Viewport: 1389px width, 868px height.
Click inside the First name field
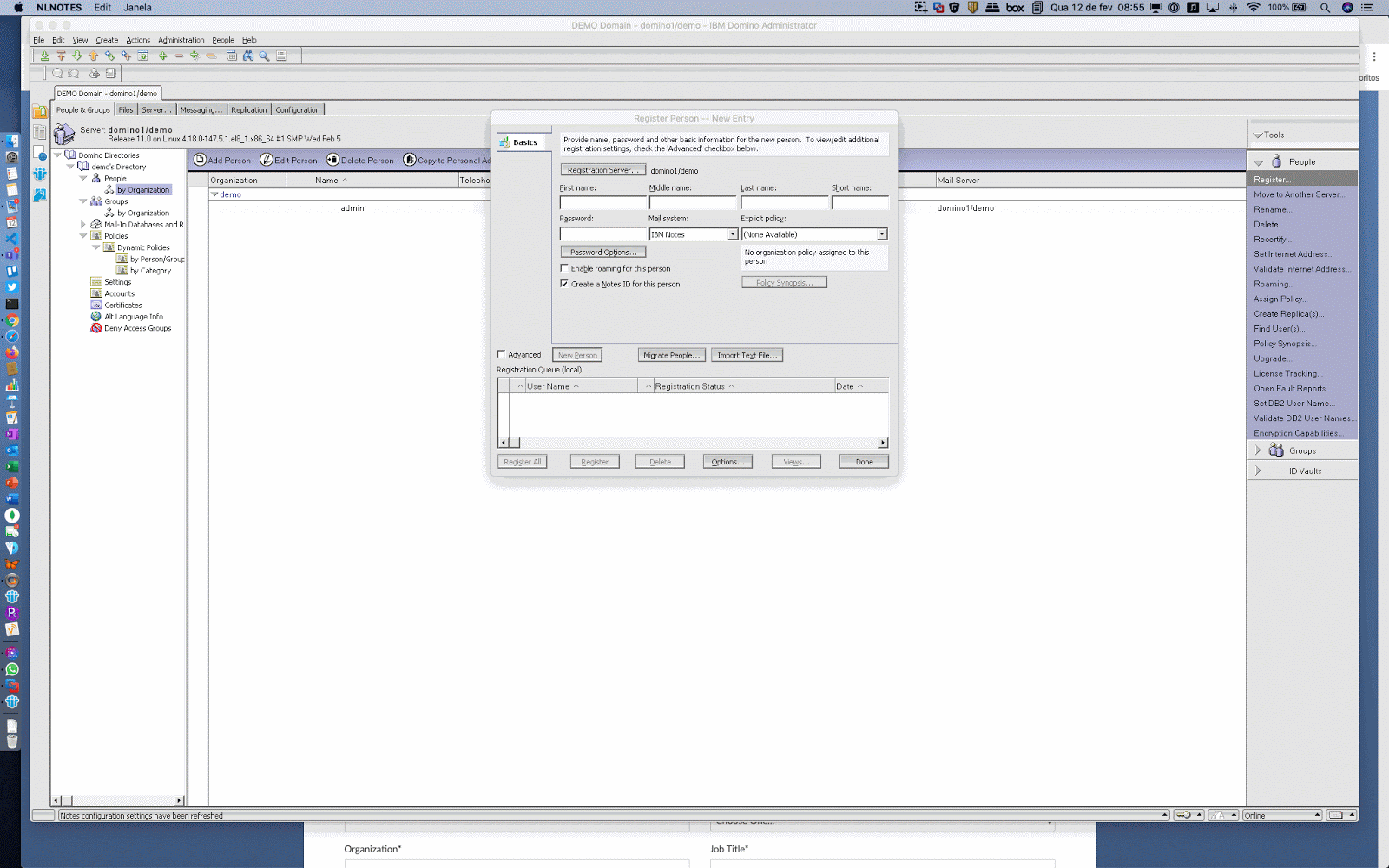603,202
